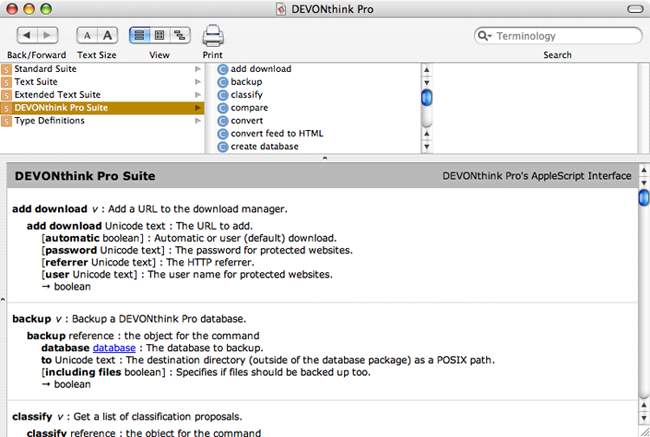Click the 'backup' definition heading
Viewport: 650px width, 437px height.
coord(32,319)
